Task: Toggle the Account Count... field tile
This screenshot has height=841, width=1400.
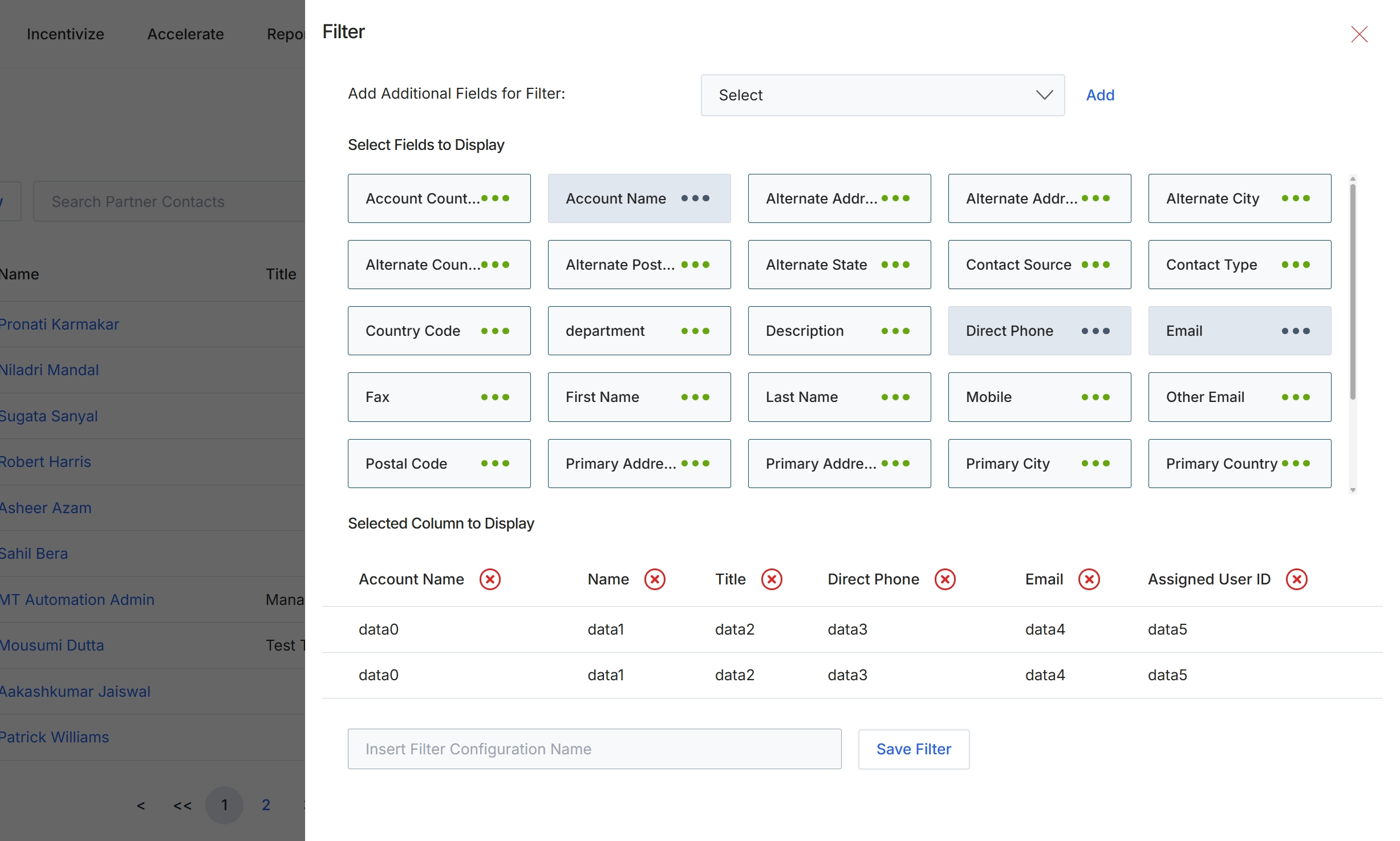Action: pyautogui.click(x=439, y=198)
